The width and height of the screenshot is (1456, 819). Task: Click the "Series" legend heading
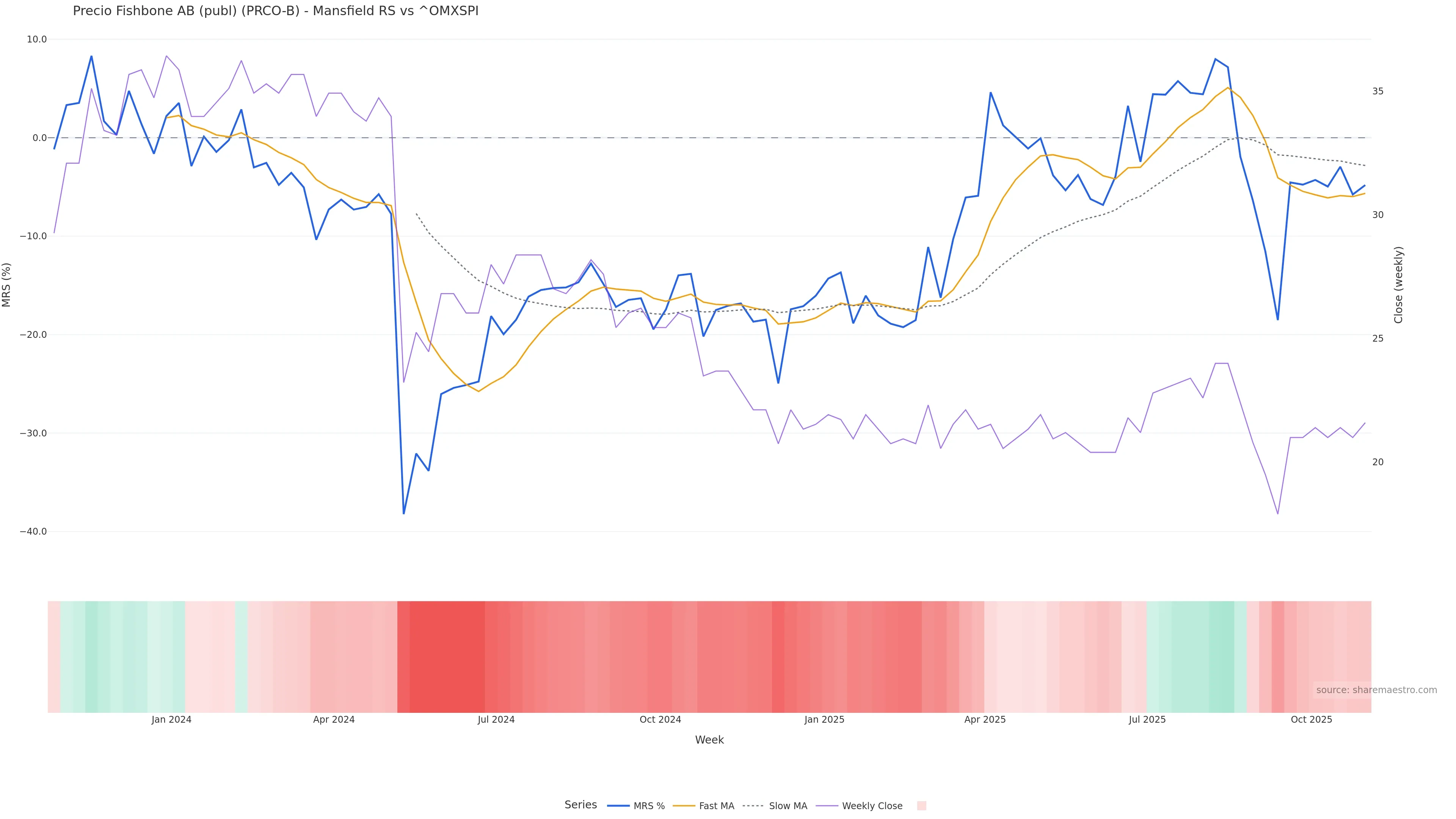(x=581, y=805)
